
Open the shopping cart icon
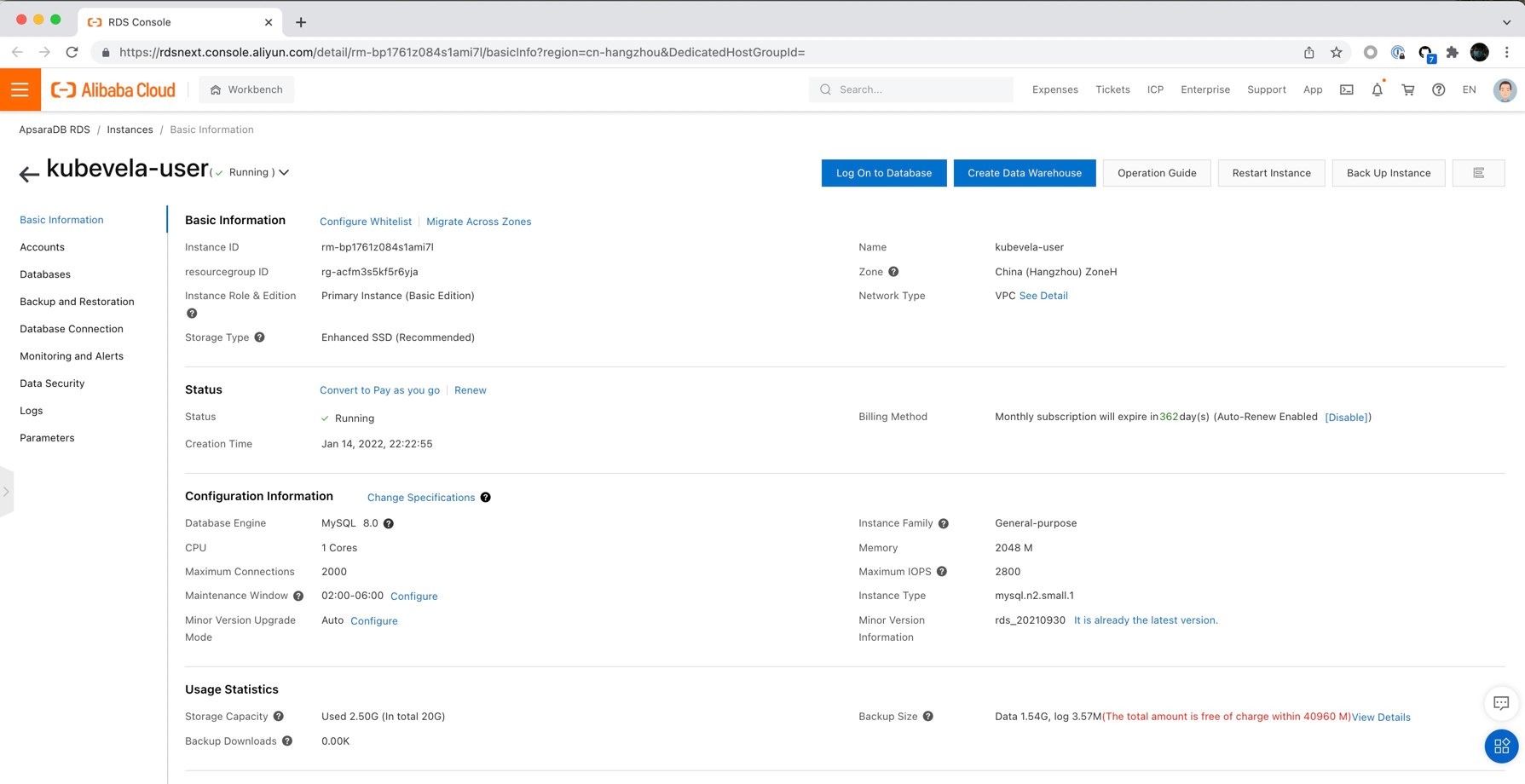click(x=1407, y=89)
